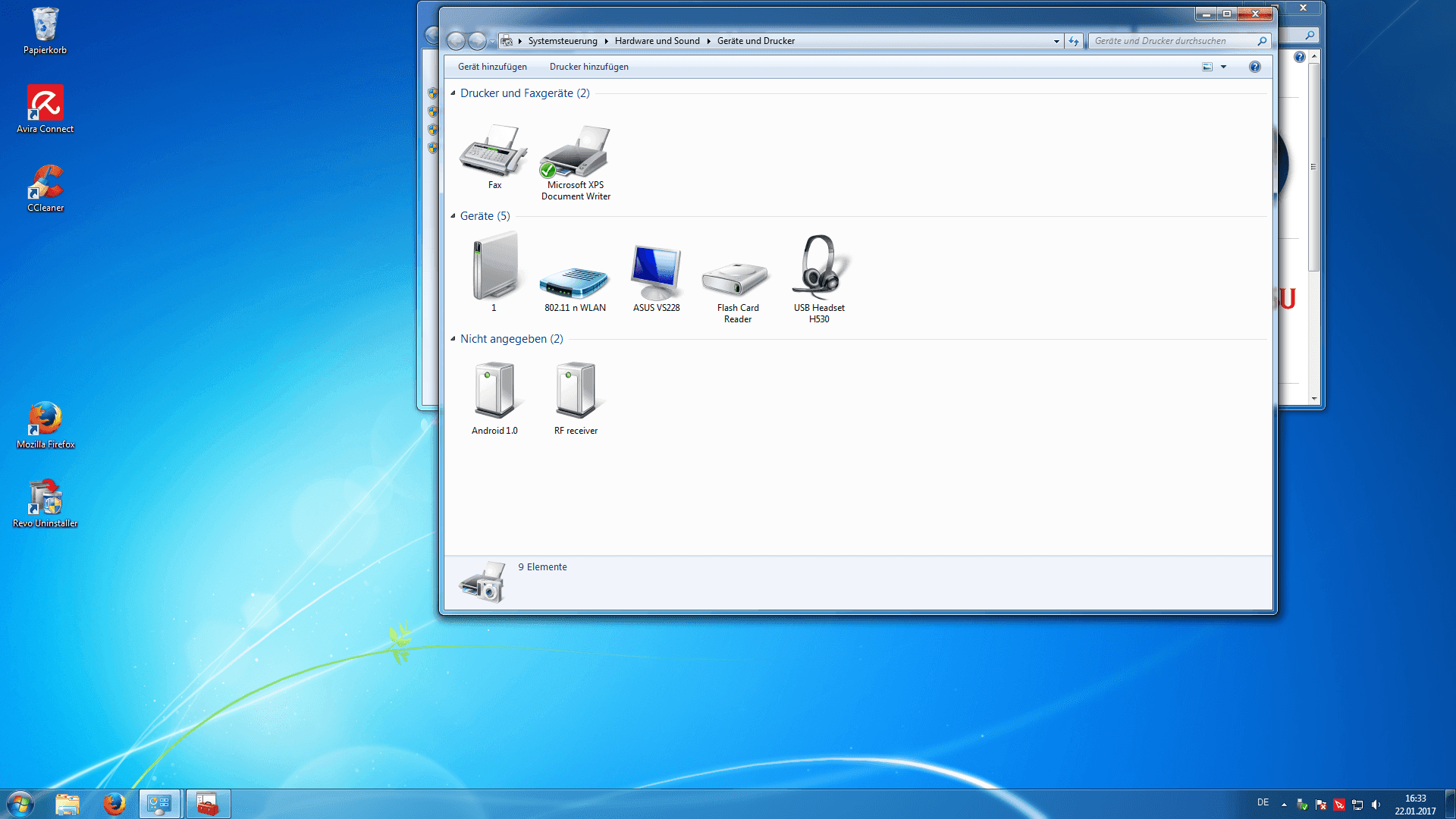Click Drucker hinzufügen
1456x819 pixels.
coord(589,67)
